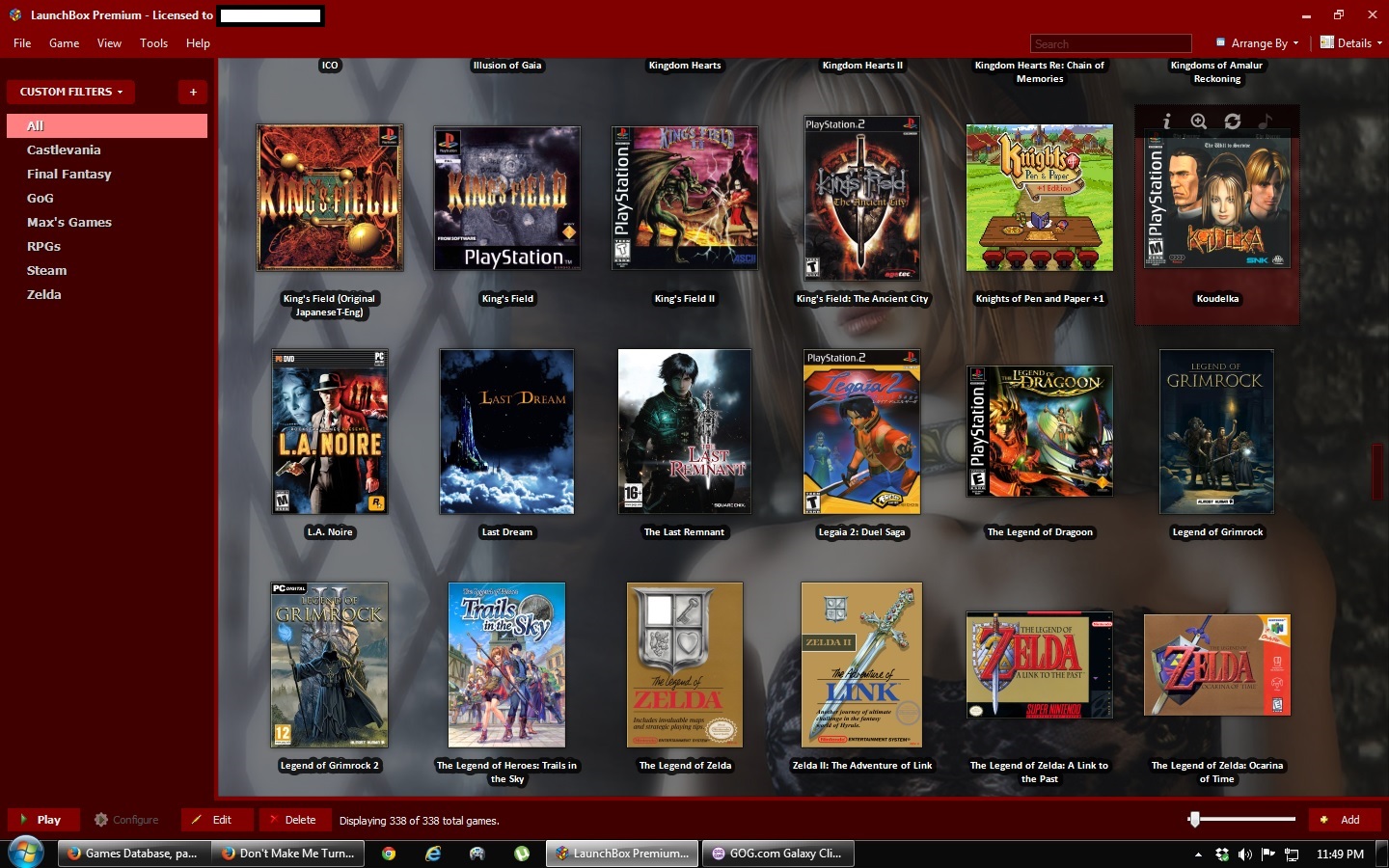1389x868 pixels.
Task: Click the Kingdom Hearts II title label
Action: [x=862, y=66]
